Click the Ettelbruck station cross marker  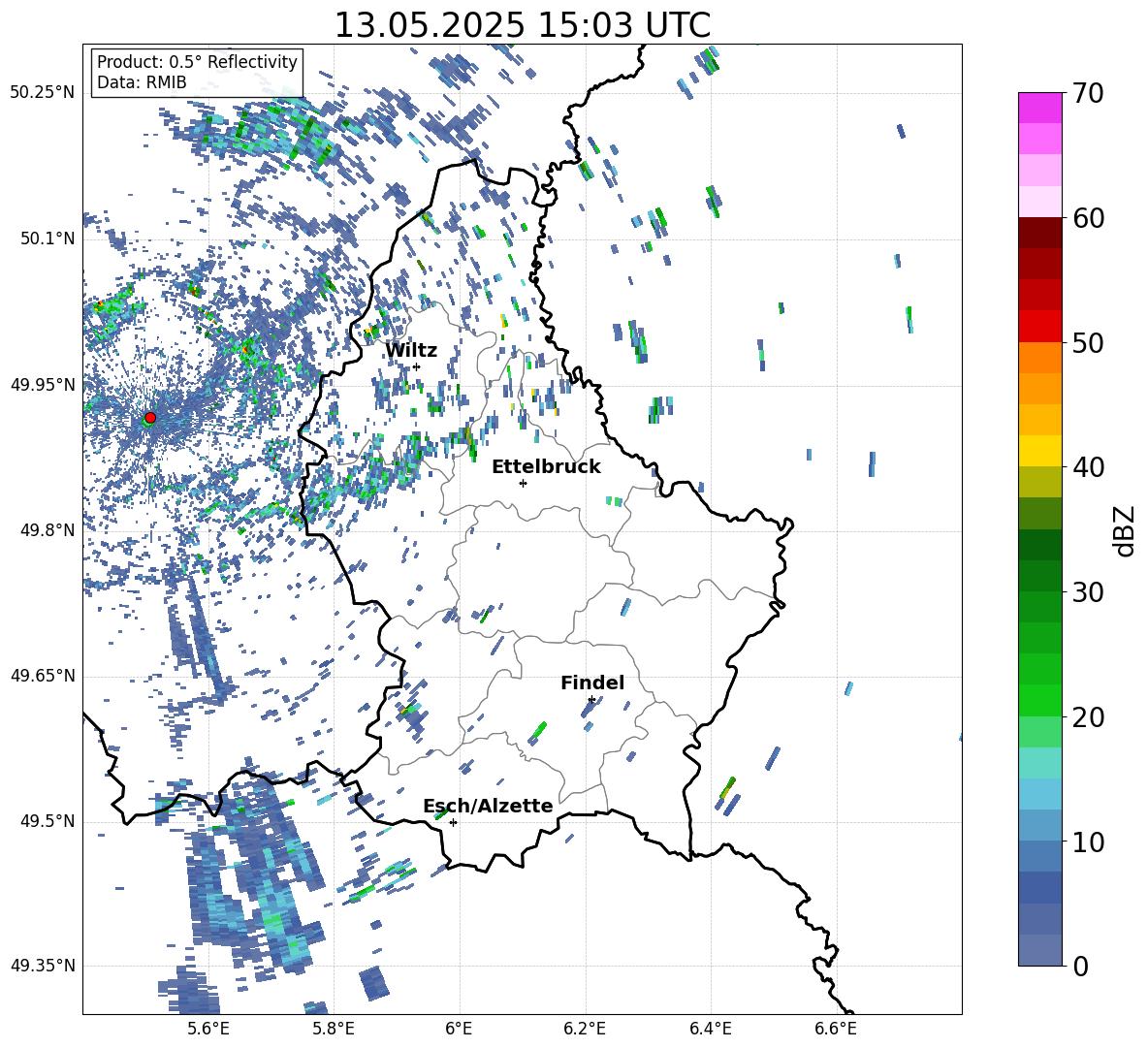[523, 483]
